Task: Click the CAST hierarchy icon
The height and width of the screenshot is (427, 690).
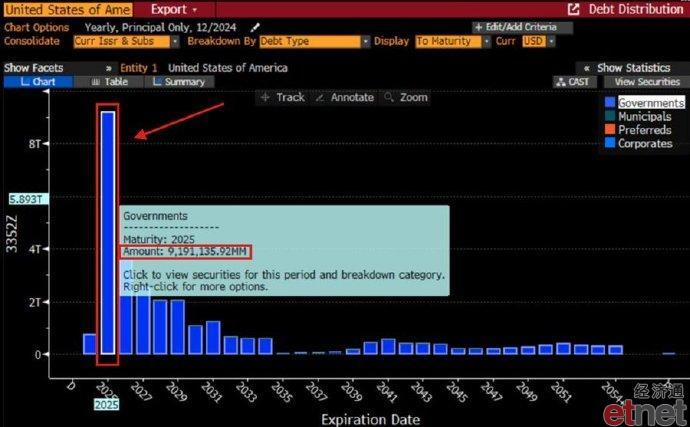Action: 561,82
